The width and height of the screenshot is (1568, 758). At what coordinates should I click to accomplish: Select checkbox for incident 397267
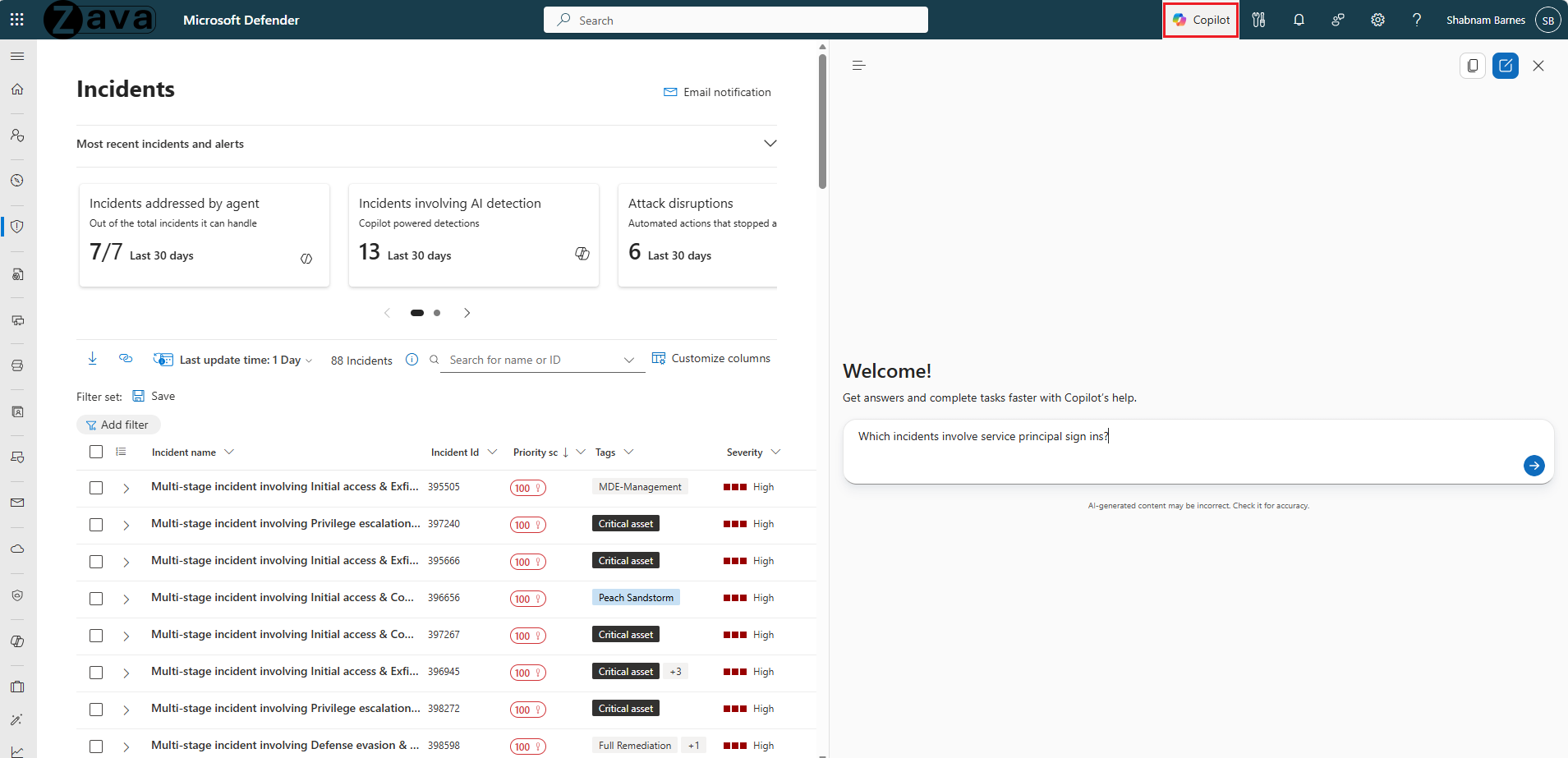(96, 636)
